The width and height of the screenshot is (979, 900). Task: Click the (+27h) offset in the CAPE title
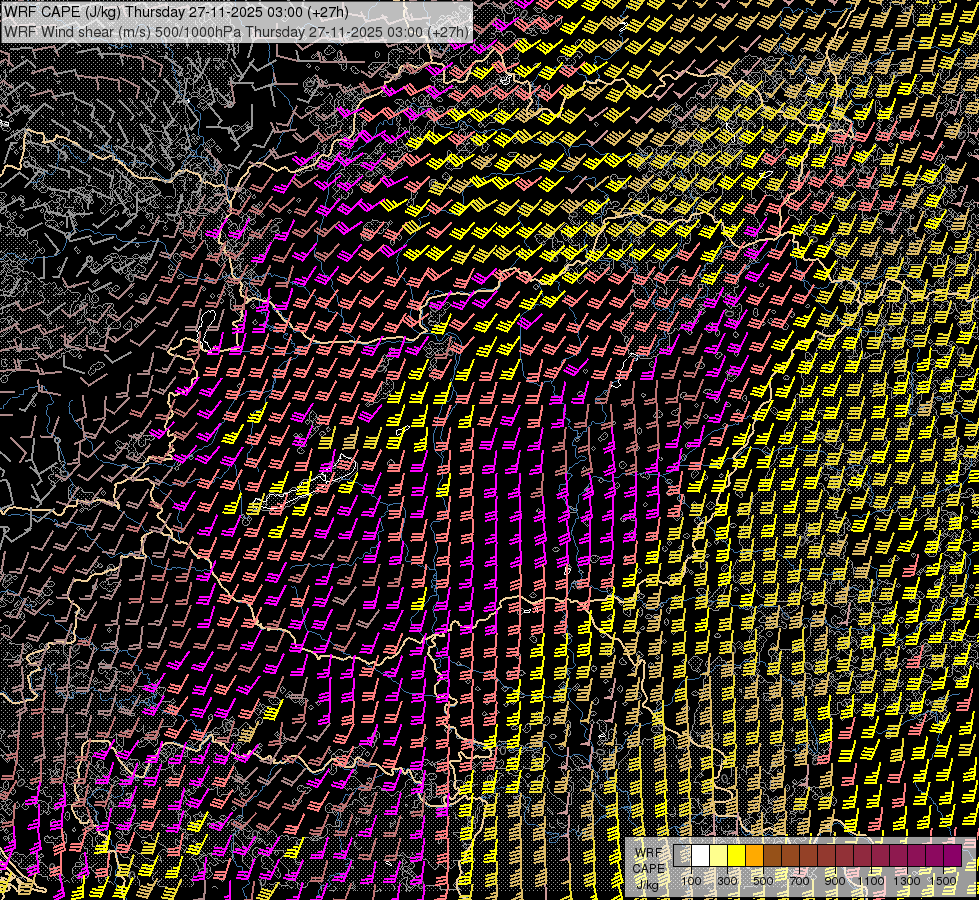(327, 12)
